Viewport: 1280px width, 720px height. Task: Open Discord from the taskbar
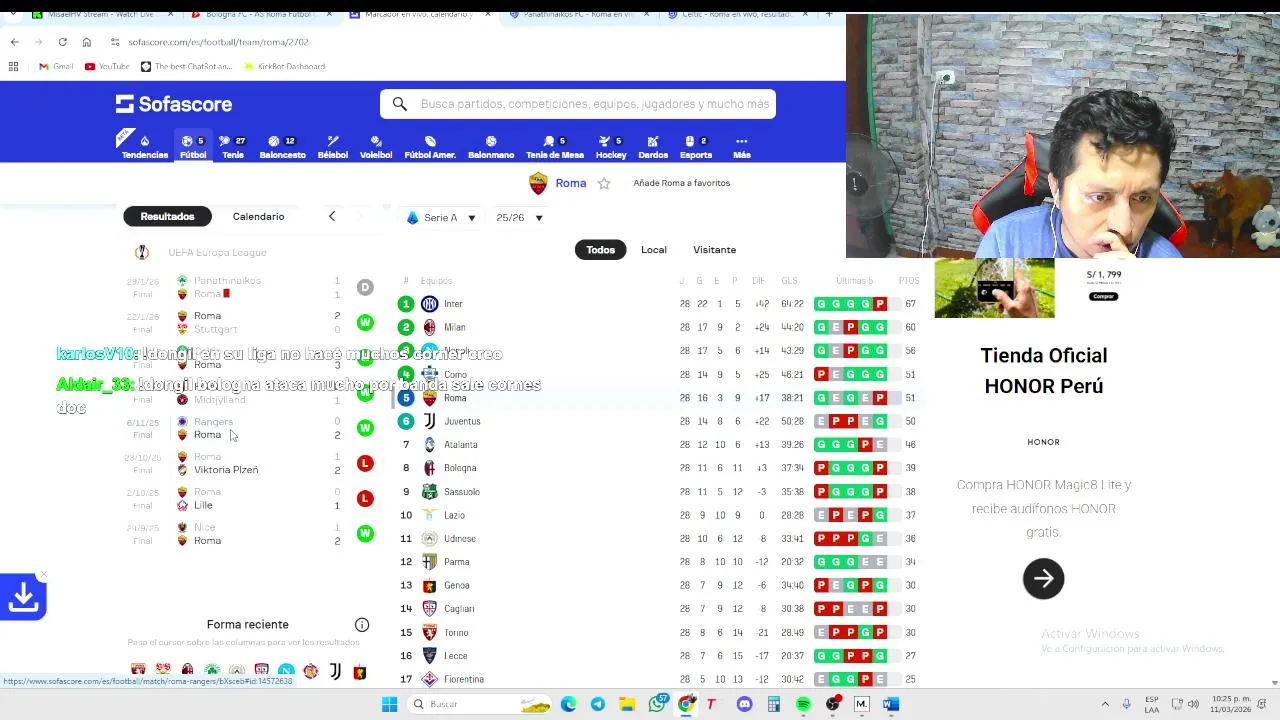point(744,704)
